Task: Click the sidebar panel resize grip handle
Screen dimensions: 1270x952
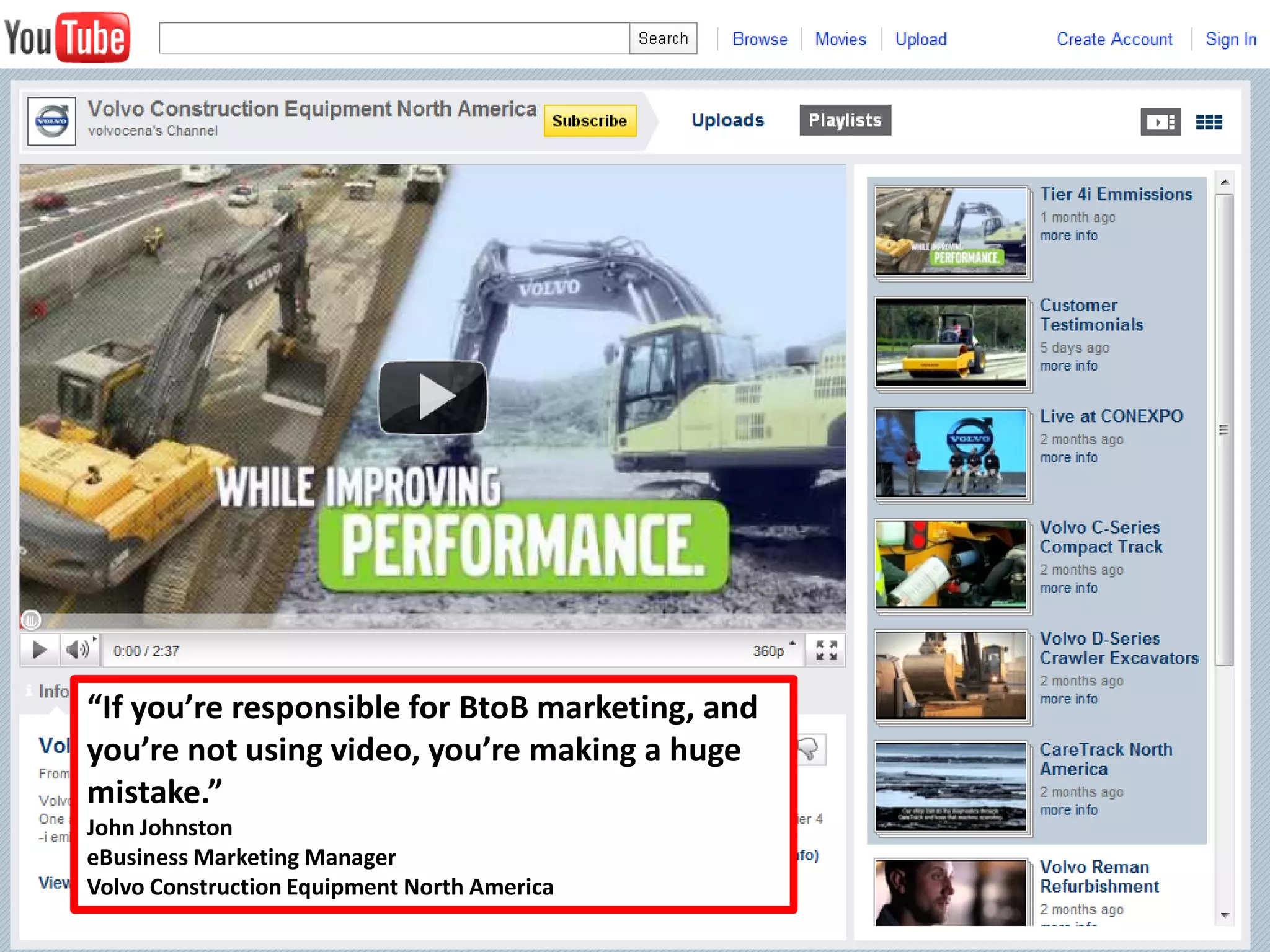Action: click(1223, 430)
